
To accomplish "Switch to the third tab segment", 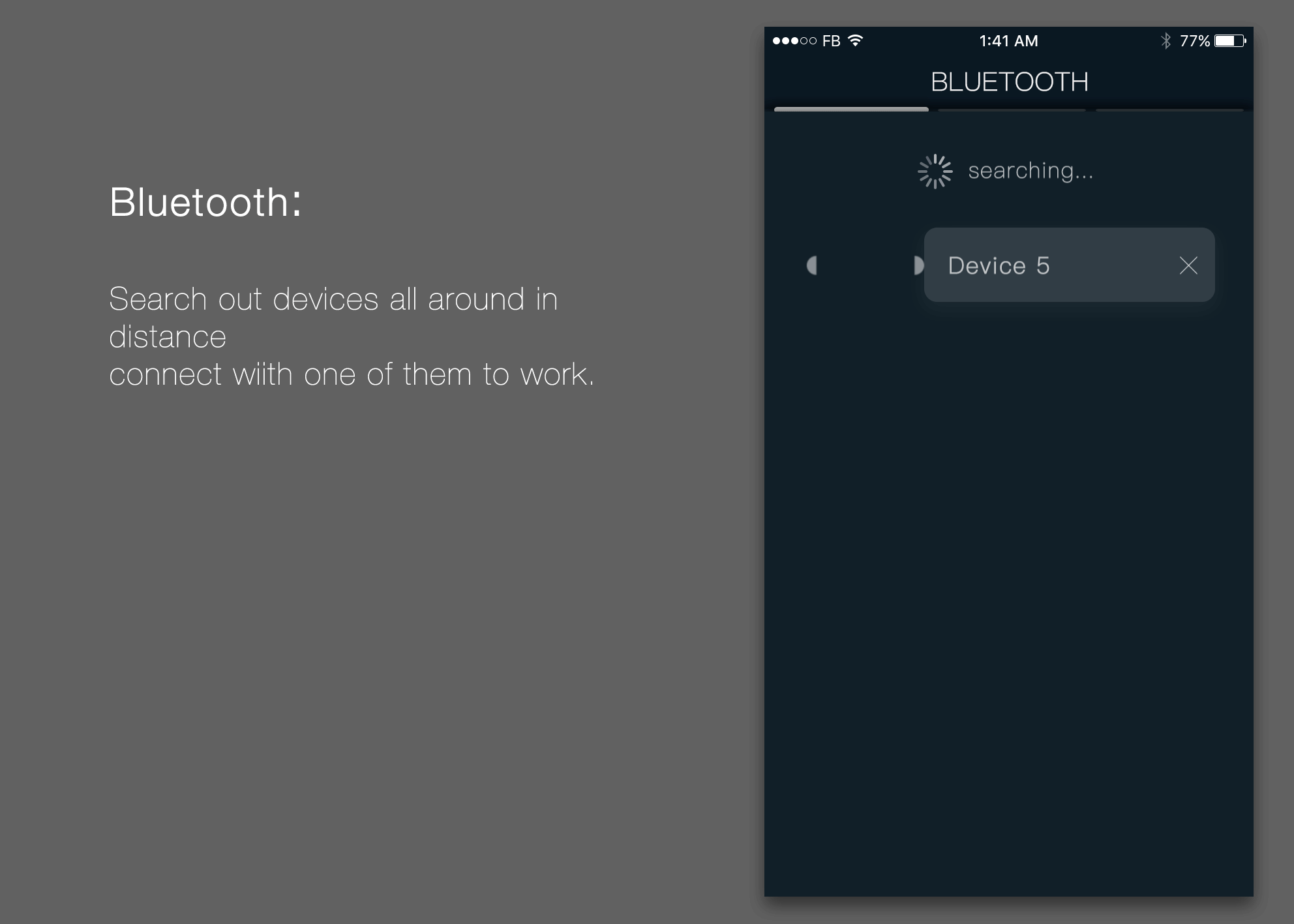I will (1169, 110).
